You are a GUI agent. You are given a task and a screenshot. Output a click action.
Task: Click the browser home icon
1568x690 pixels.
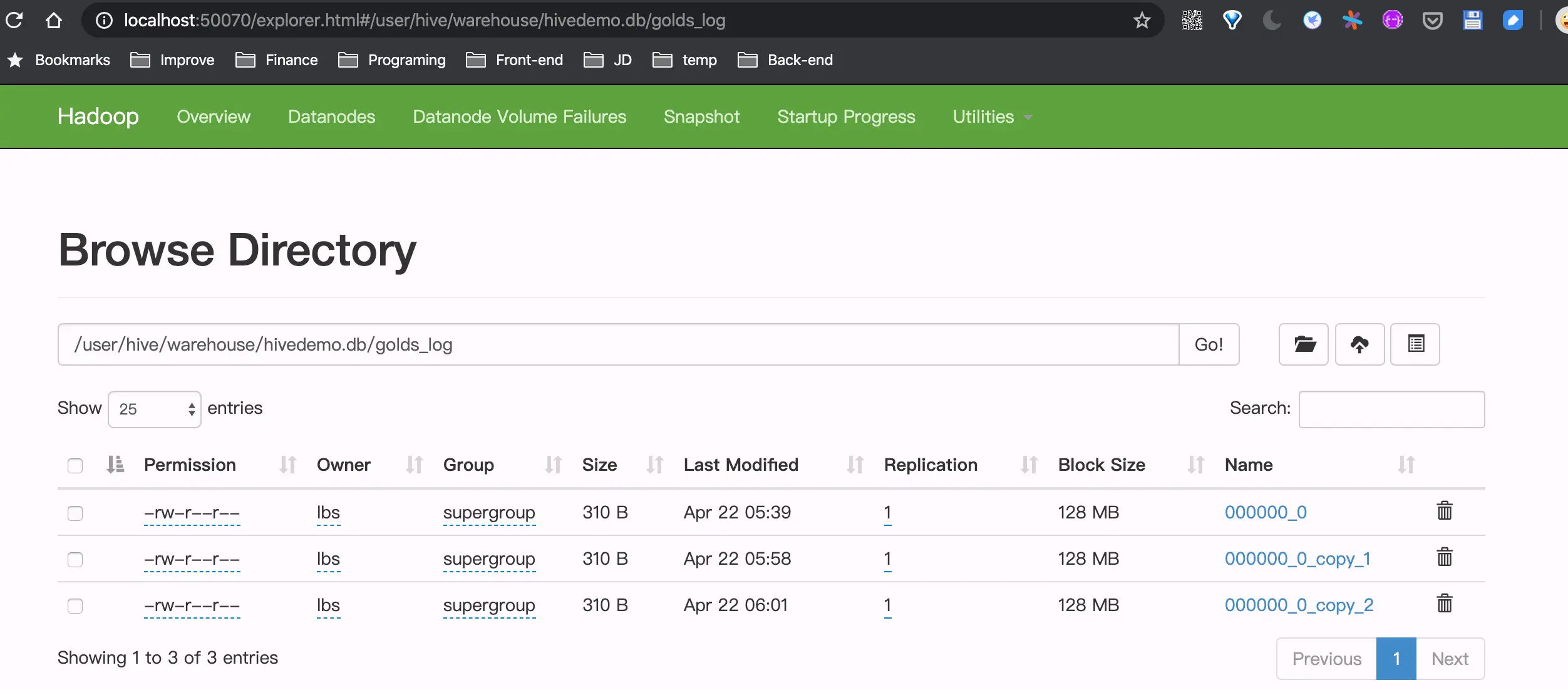54,21
